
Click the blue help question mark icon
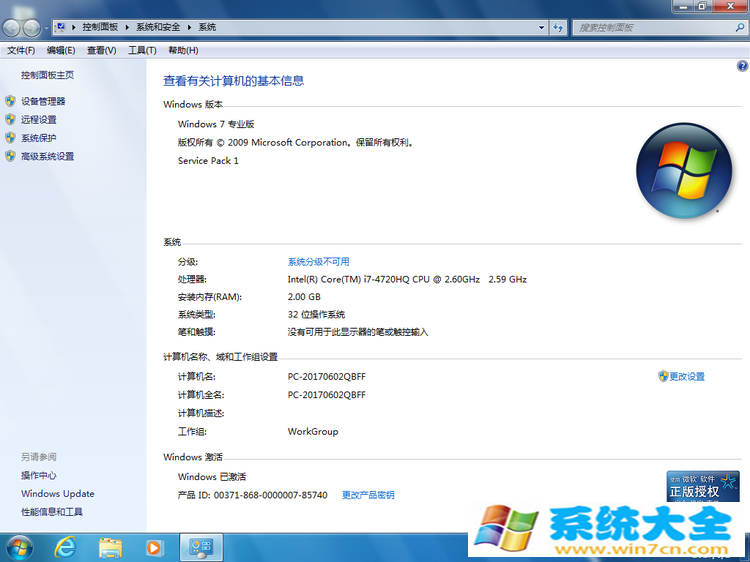pos(742,66)
